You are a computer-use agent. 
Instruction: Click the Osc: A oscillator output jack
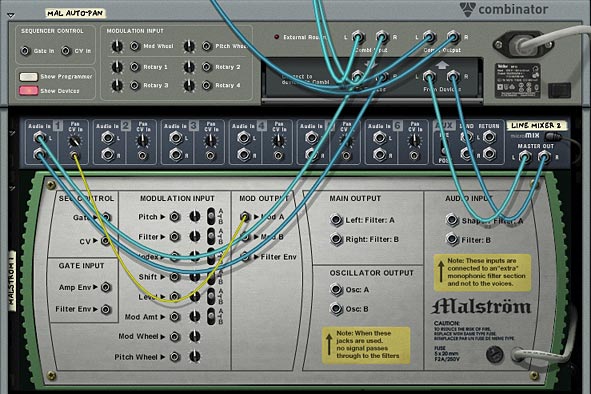click(x=335, y=290)
